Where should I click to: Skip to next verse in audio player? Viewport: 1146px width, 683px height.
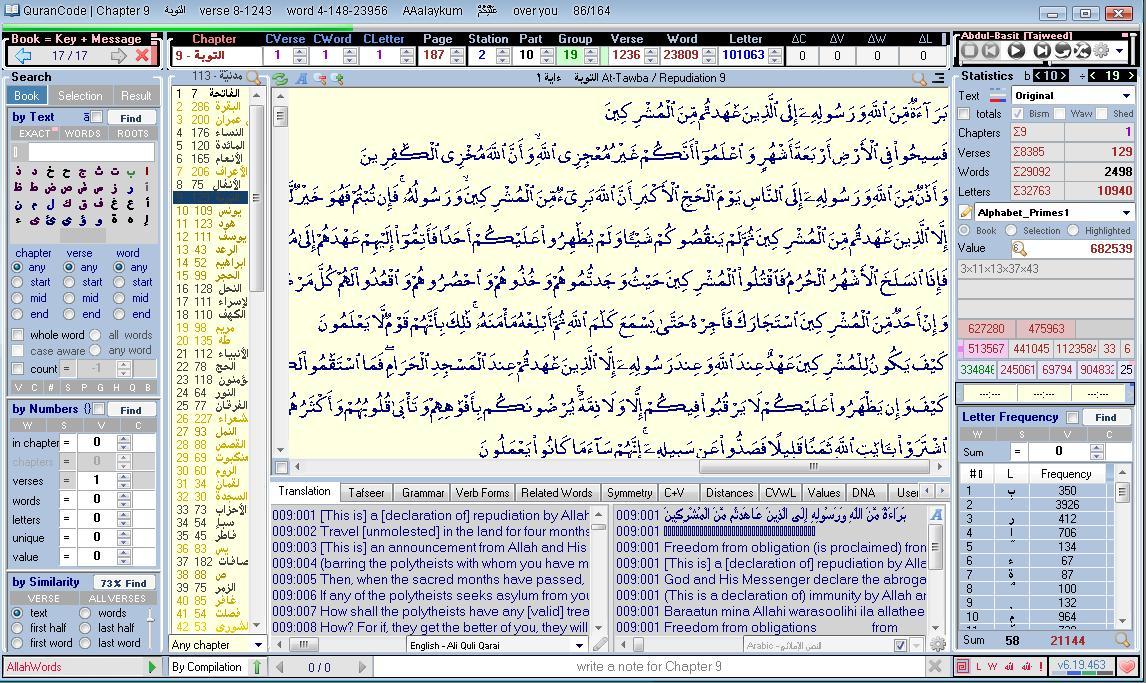point(1040,50)
